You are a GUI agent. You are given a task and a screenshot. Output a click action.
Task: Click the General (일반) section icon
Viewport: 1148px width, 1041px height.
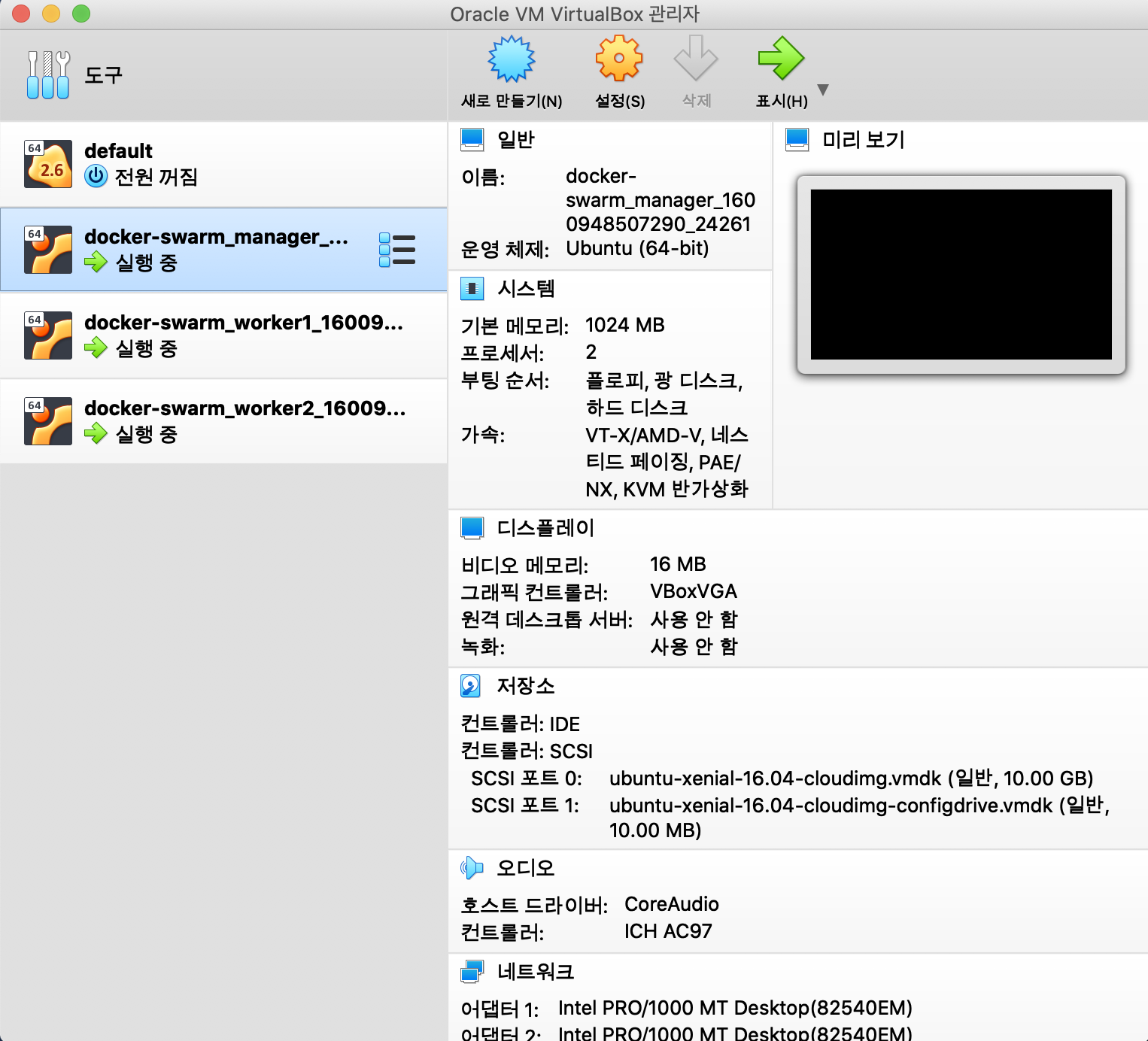click(472, 140)
